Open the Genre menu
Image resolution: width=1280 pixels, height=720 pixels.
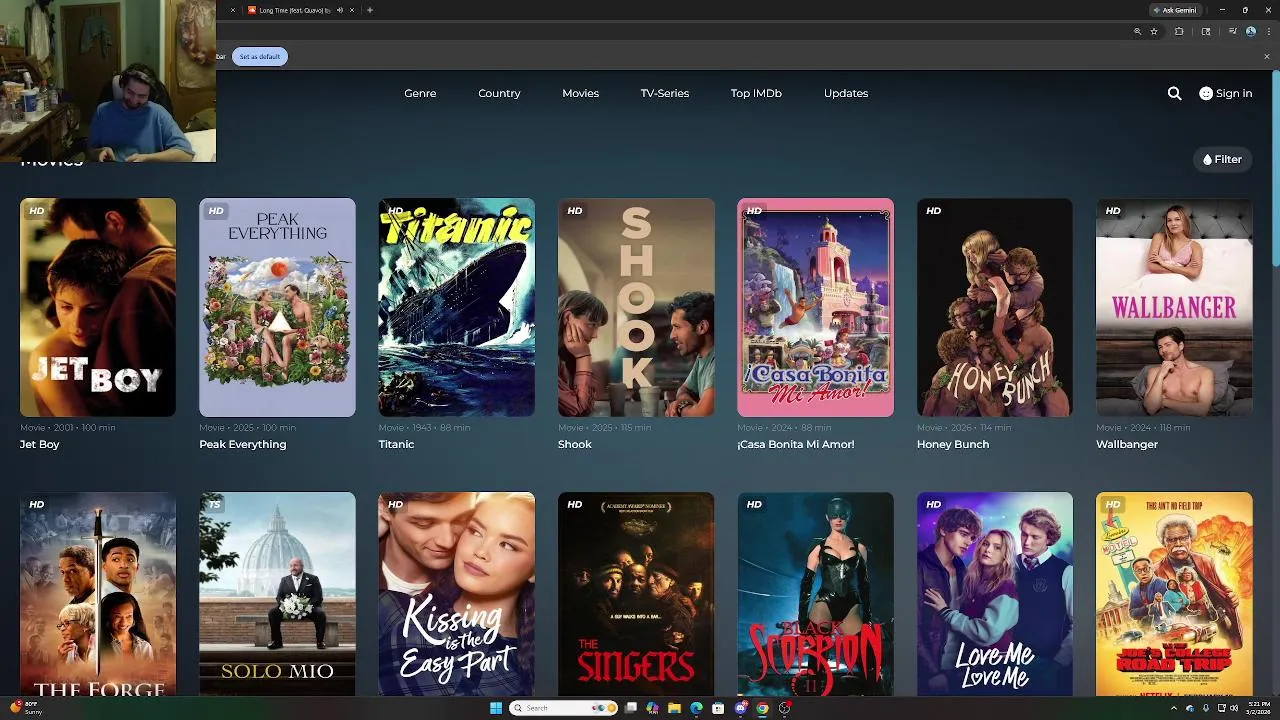420,93
